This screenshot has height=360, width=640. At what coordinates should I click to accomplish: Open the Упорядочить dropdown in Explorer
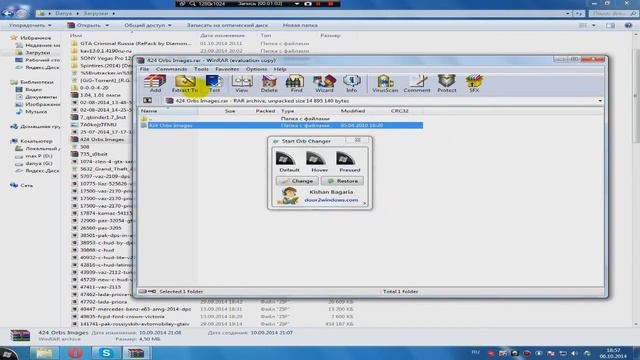[x=30, y=25]
